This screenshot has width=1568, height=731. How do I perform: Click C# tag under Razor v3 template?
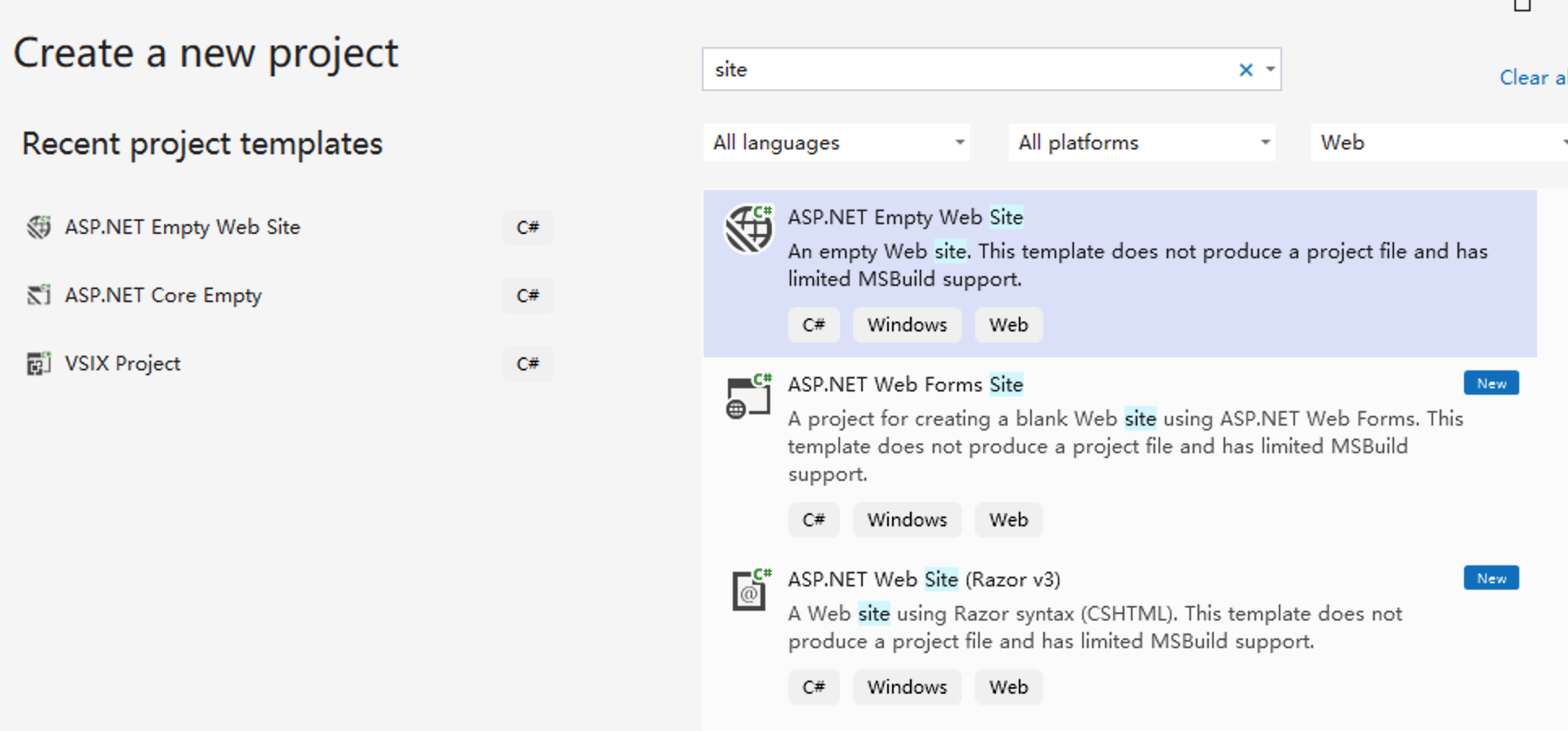tap(813, 687)
